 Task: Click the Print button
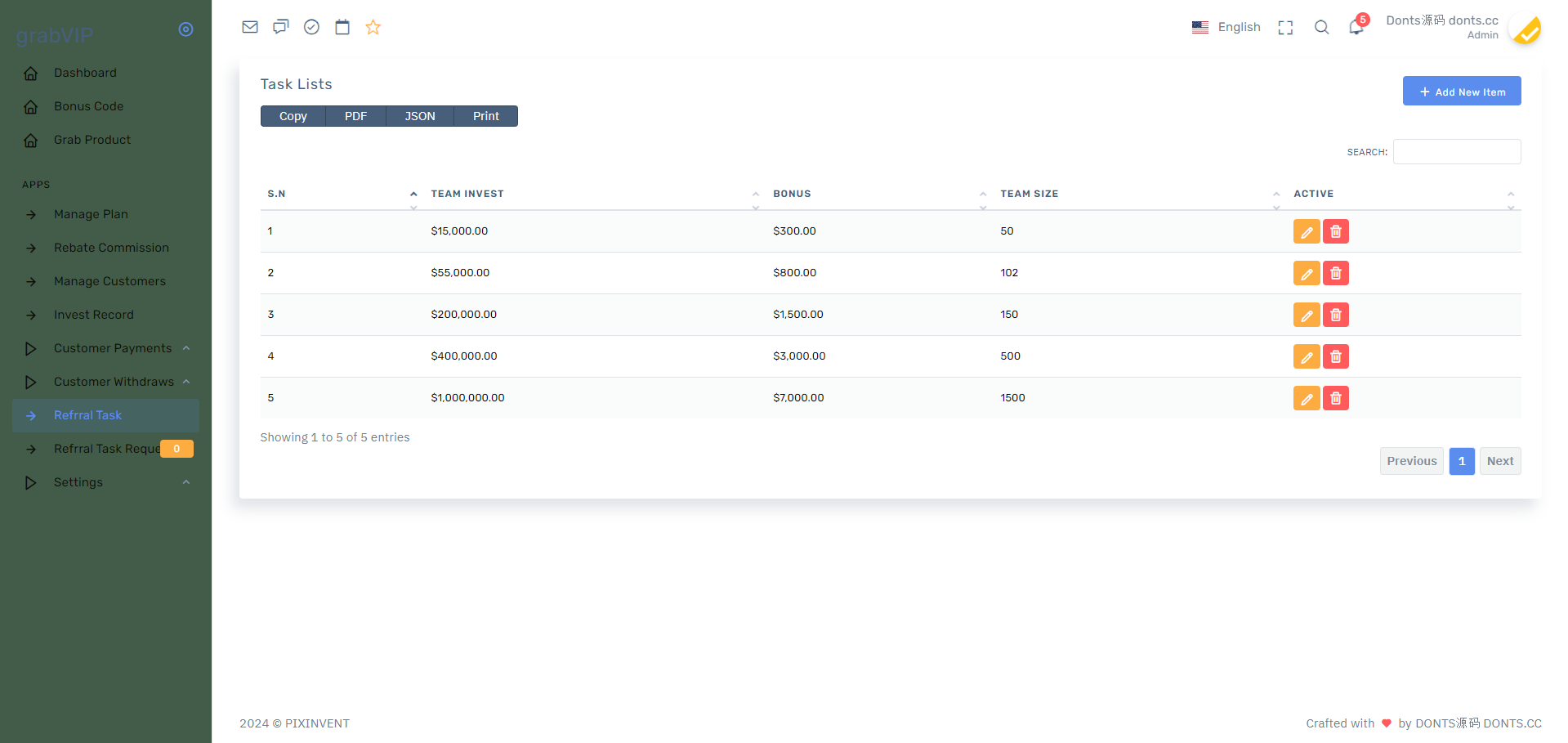click(486, 116)
